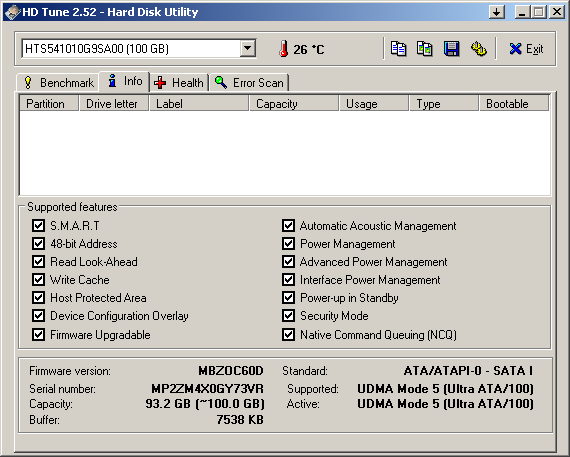Click the HD Tune title bar app icon
The image size is (570, 457).
tap(12, 12)
